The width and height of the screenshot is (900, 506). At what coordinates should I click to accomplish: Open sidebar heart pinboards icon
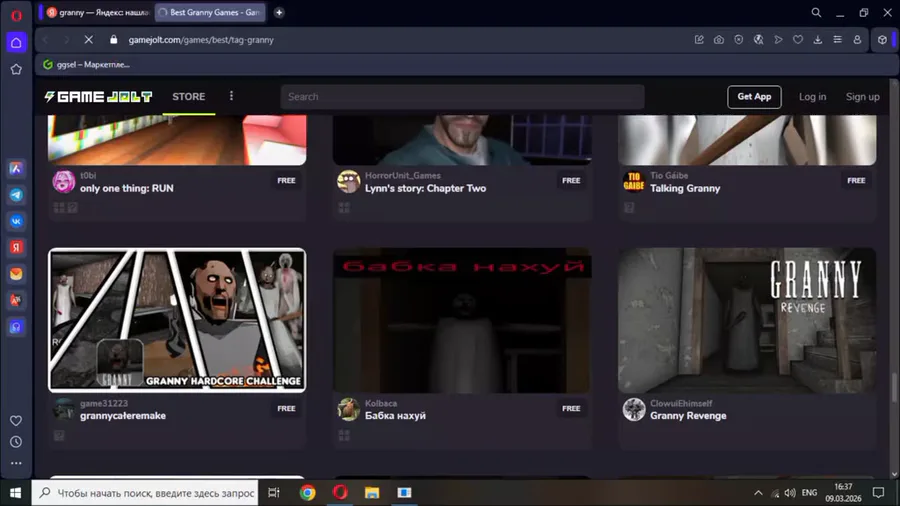16,421
